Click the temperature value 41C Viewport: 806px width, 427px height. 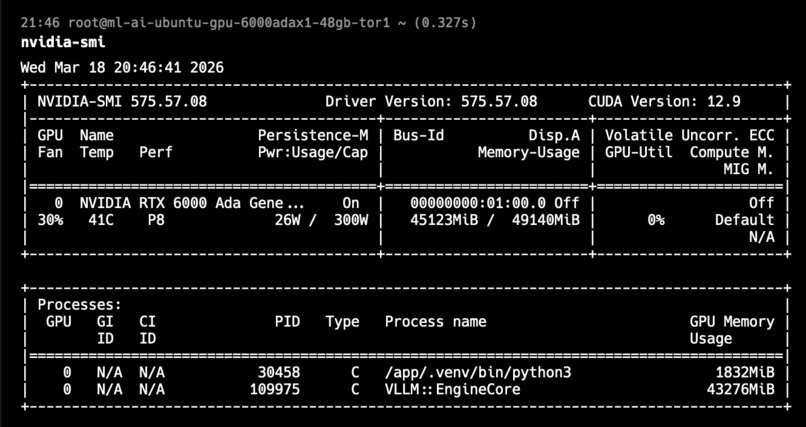[101, 220]
